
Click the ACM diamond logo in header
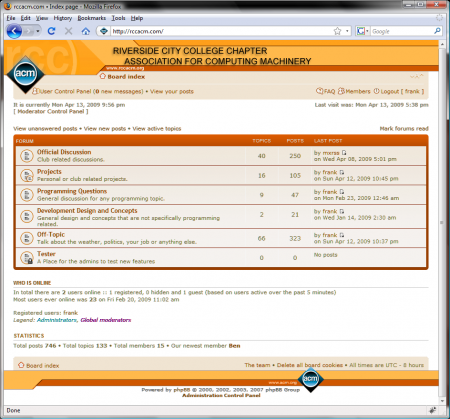25,73
